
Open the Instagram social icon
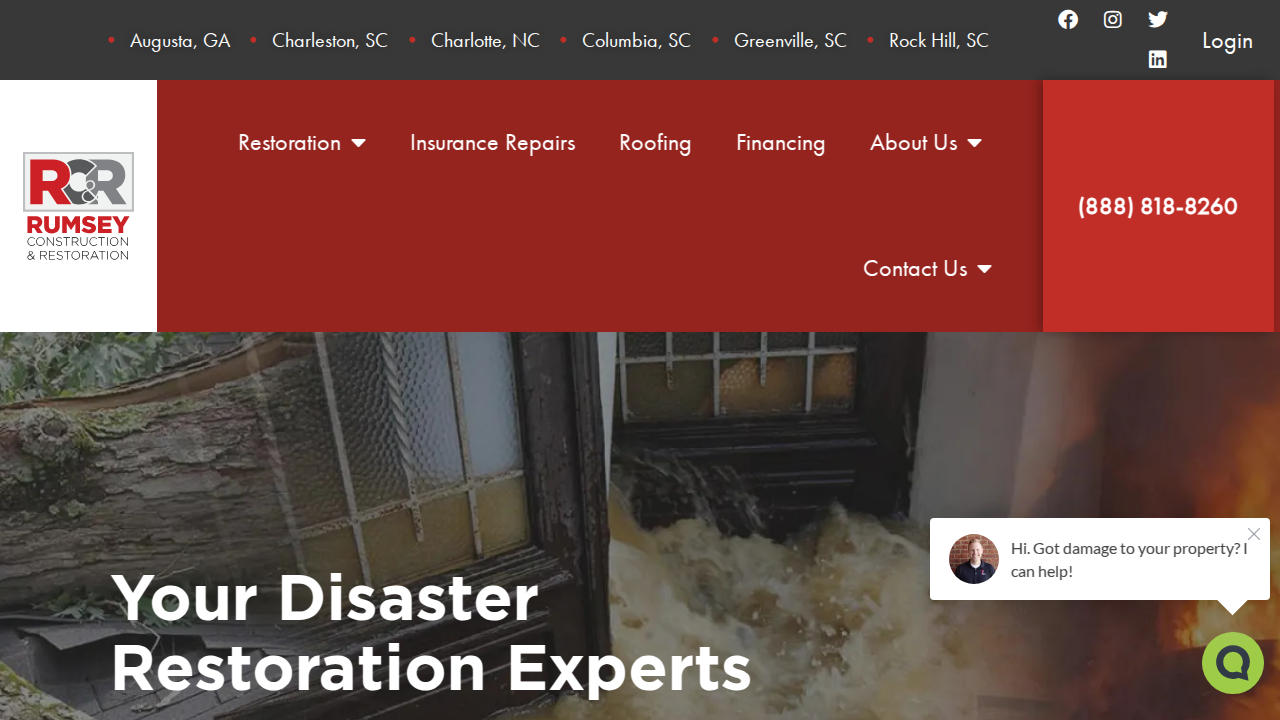coord(1113,20)
